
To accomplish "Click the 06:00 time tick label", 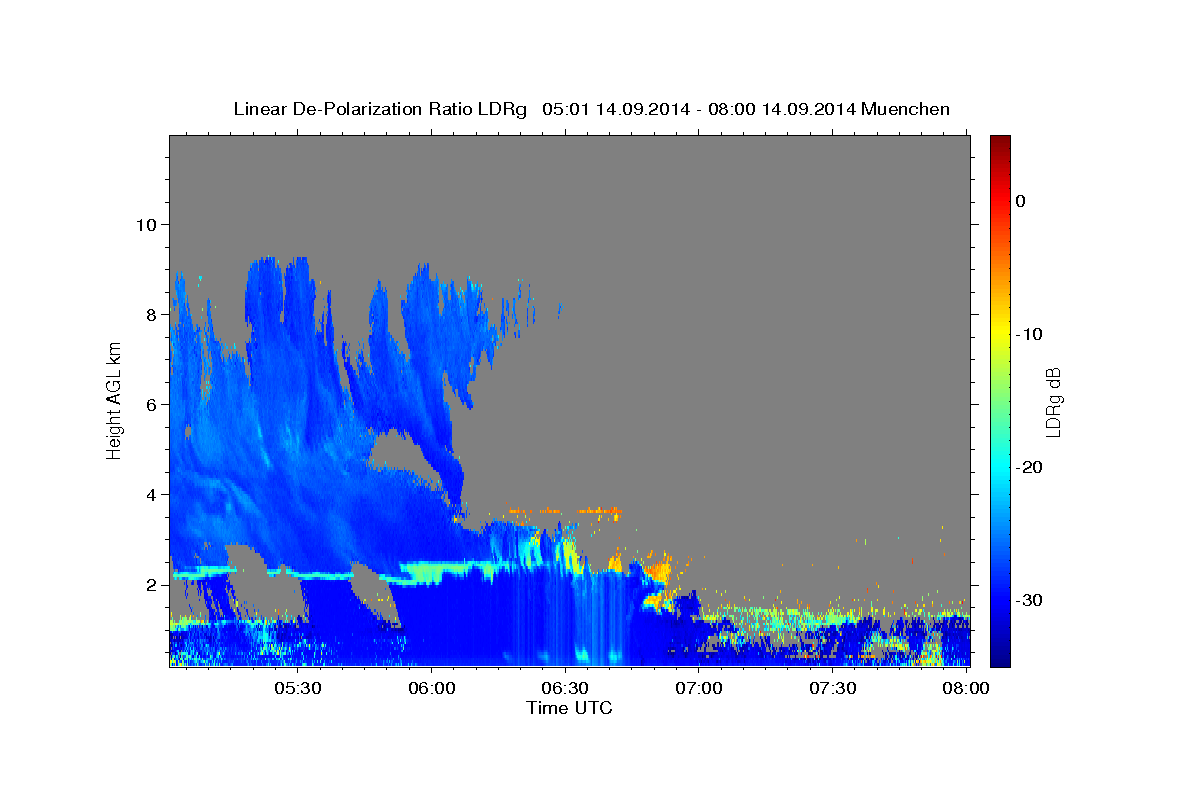I will [431, 688].
